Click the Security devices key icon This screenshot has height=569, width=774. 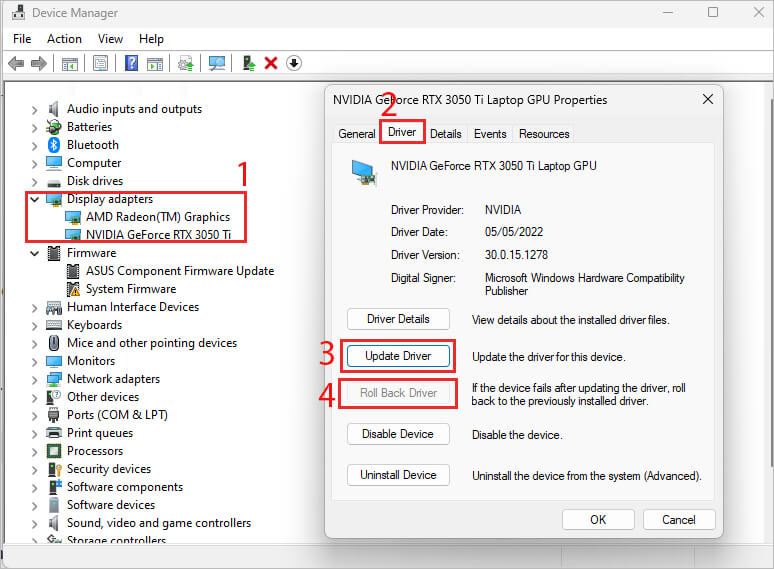tap(54, 469)
